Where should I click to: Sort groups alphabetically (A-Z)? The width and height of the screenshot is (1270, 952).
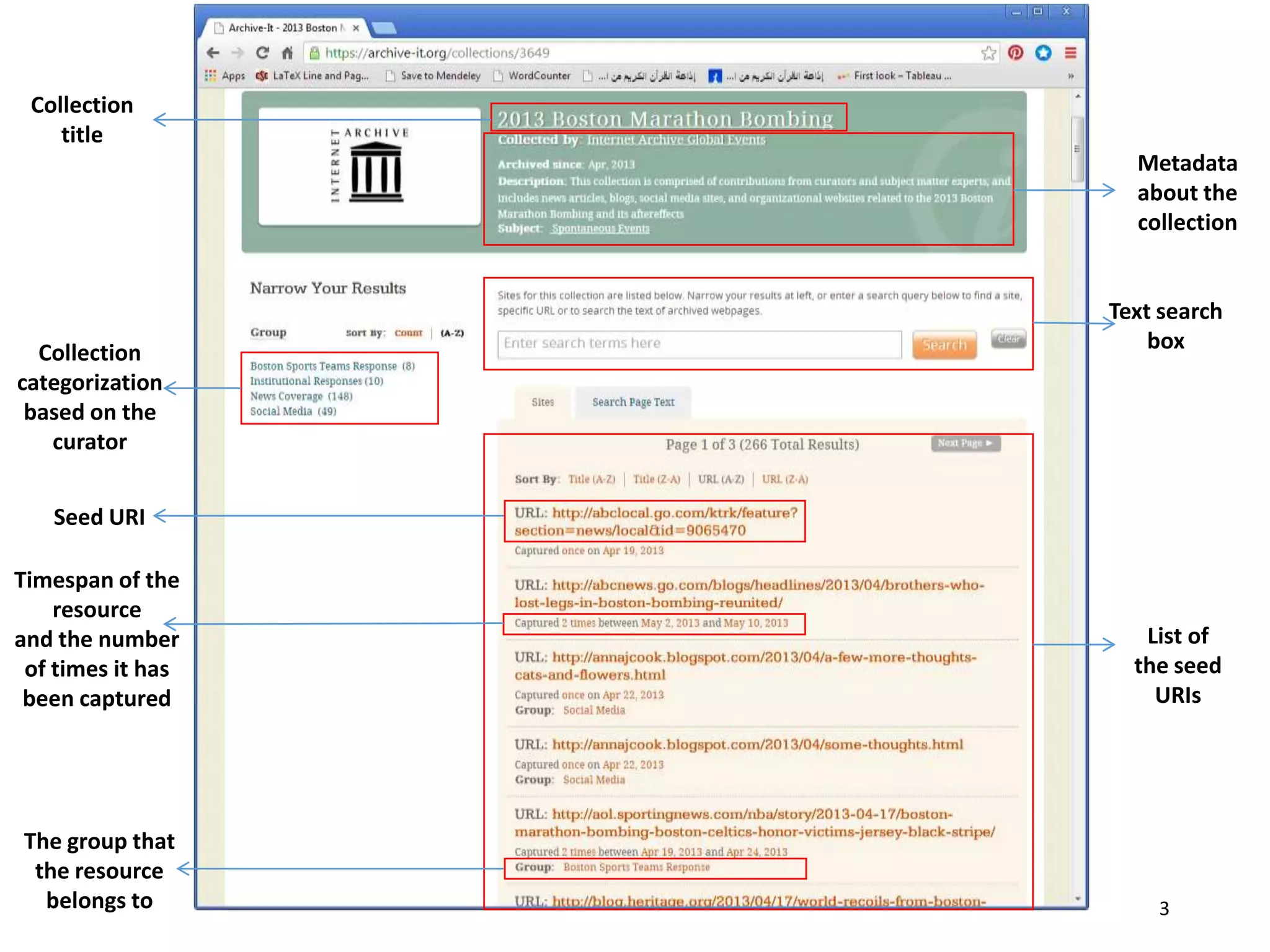point(452,333)
